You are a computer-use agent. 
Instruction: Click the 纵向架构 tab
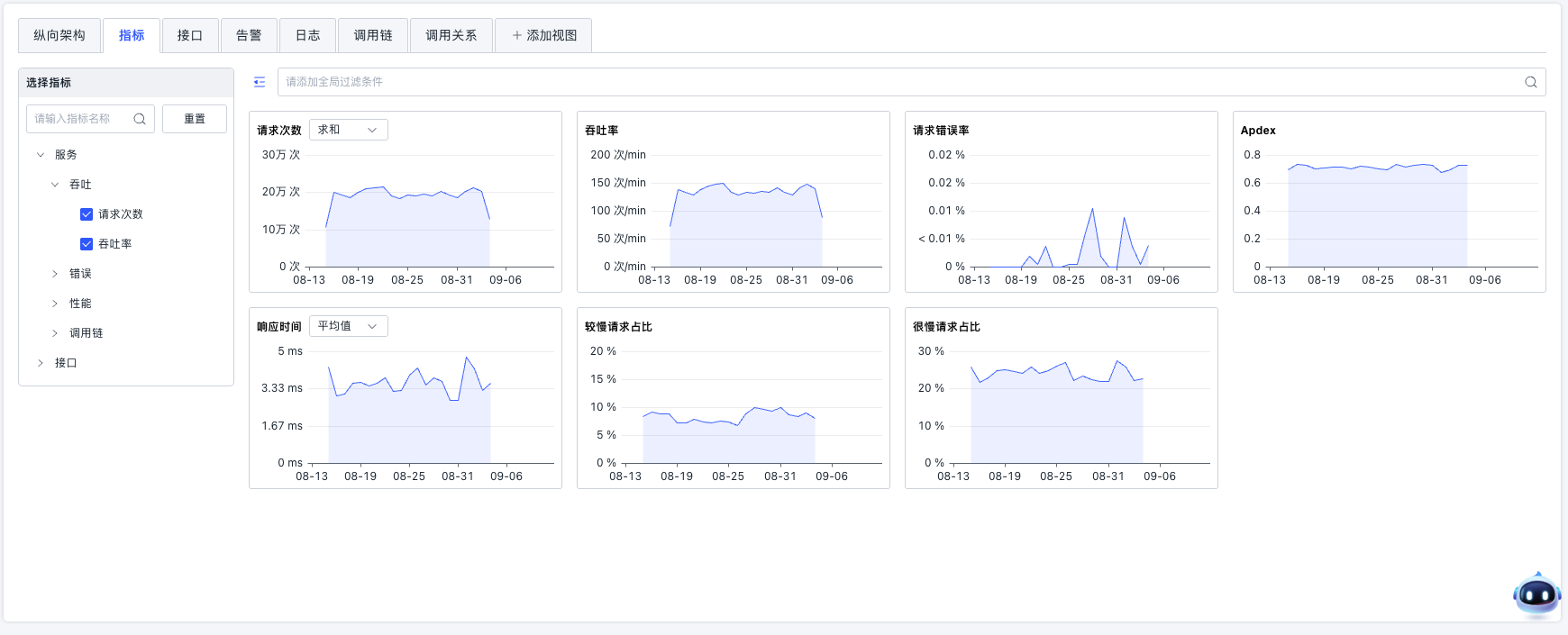pyautogui.click(x=59, y=35)
